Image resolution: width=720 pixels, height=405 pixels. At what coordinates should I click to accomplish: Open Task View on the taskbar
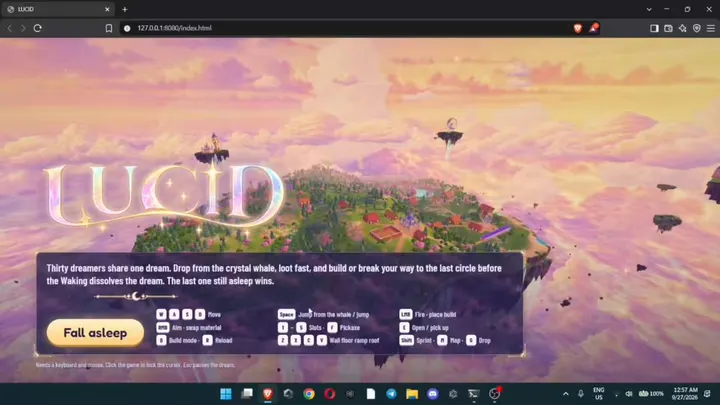pos(247,394)
